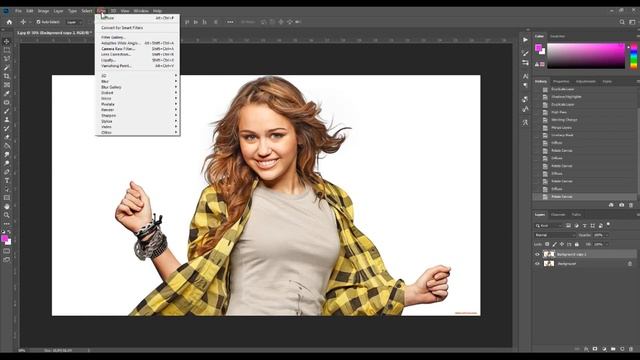Select the Move tool
This screenshot has height=360, width=640.
7,41
